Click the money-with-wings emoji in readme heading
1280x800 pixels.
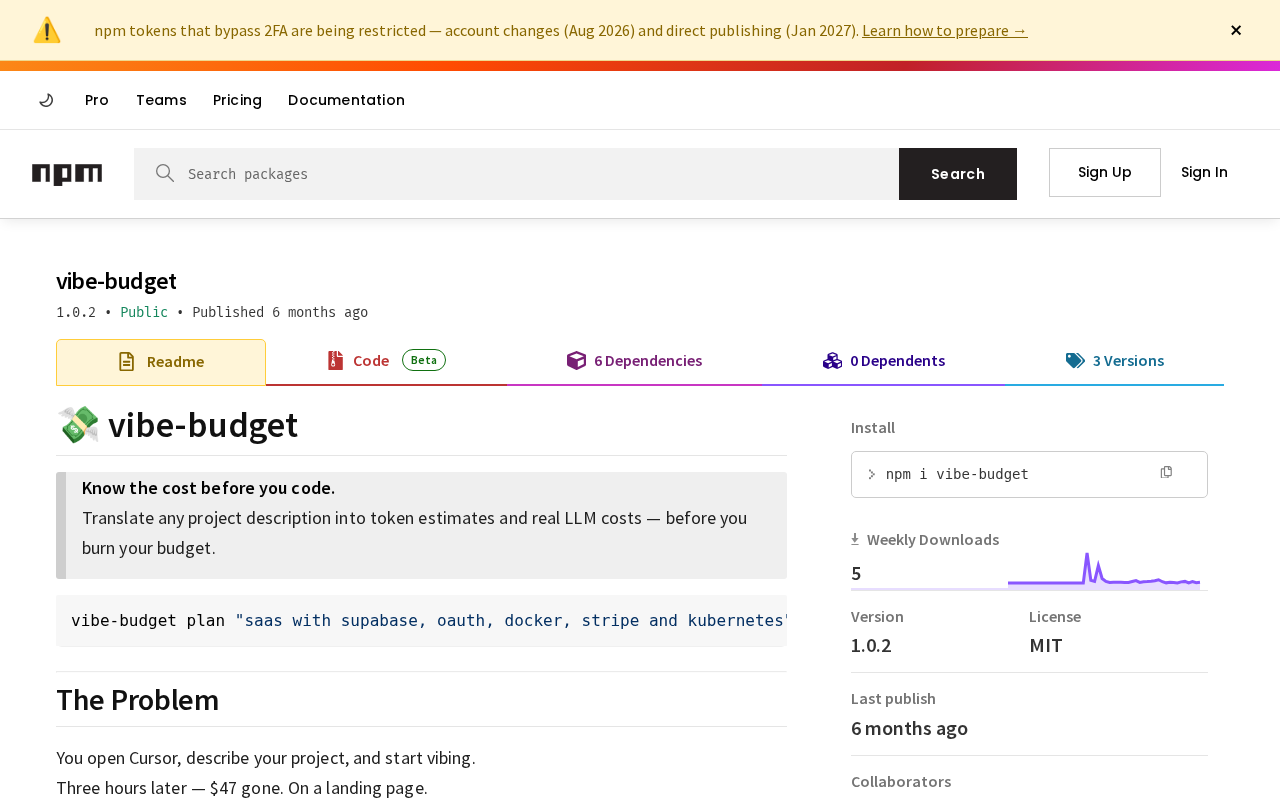(x=78, y=425)
